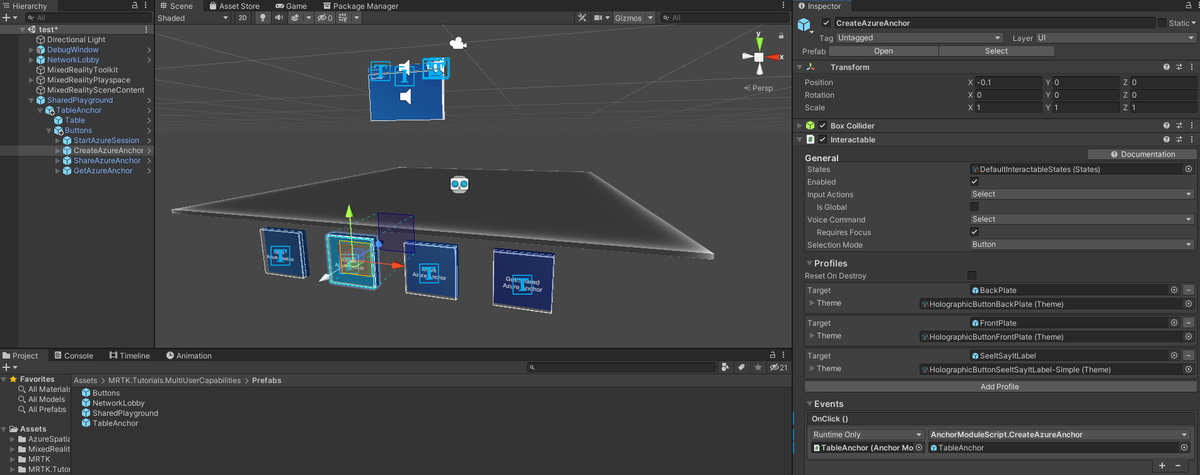Switch to the Console tab

coord(73,356)
